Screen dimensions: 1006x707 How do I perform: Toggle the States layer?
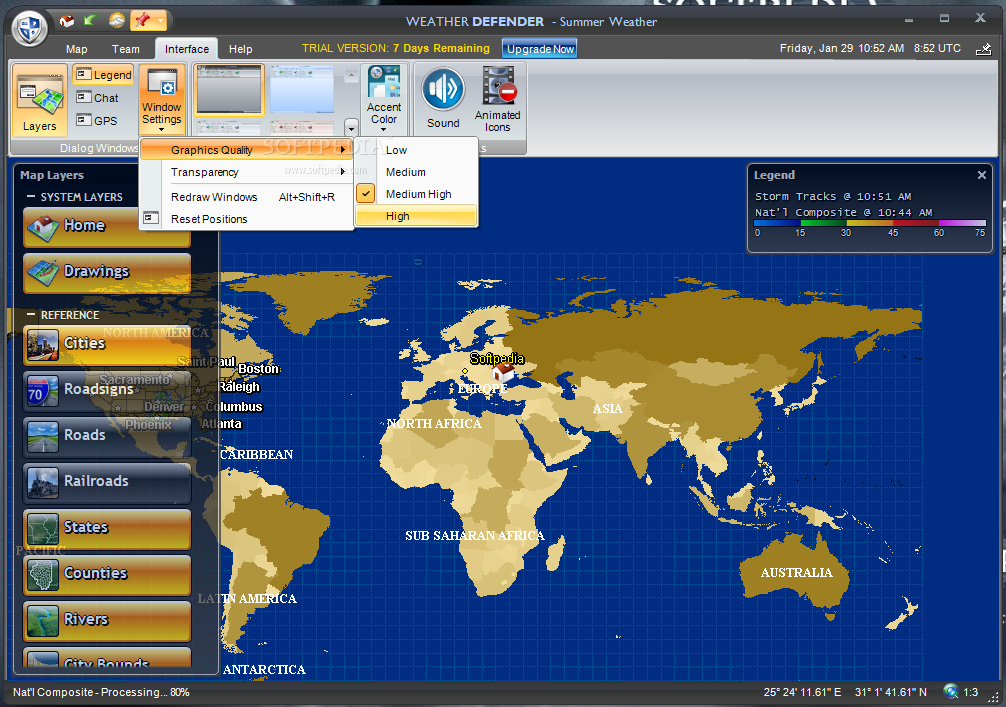(x=107, y=529)
